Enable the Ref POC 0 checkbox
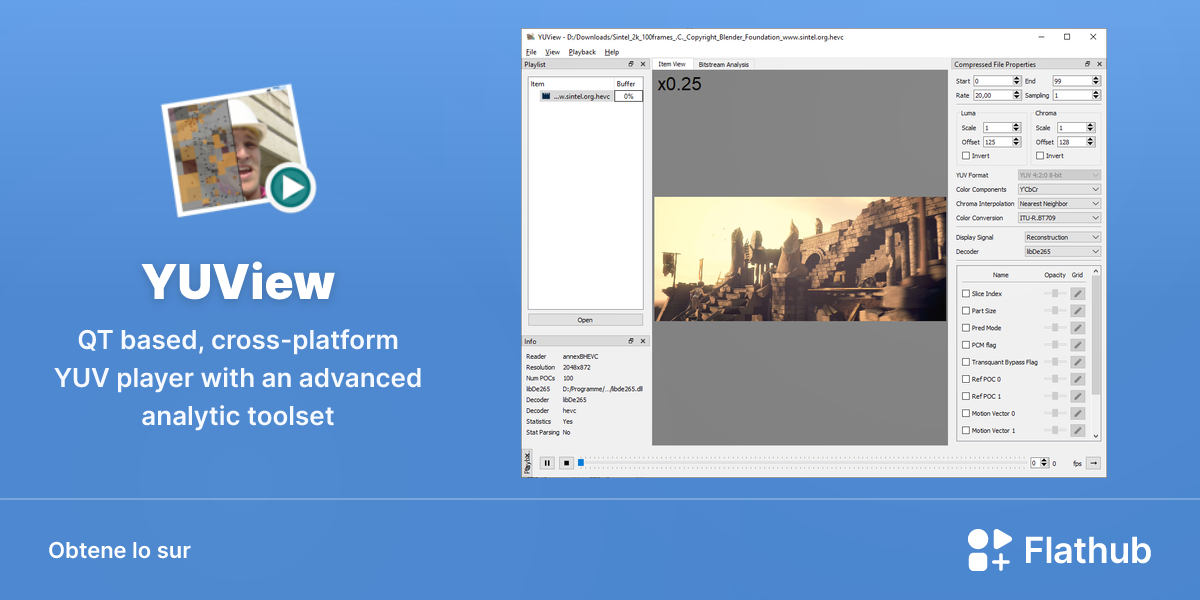The height and width of the screenshot is (600, 1200). pos(966,379)
